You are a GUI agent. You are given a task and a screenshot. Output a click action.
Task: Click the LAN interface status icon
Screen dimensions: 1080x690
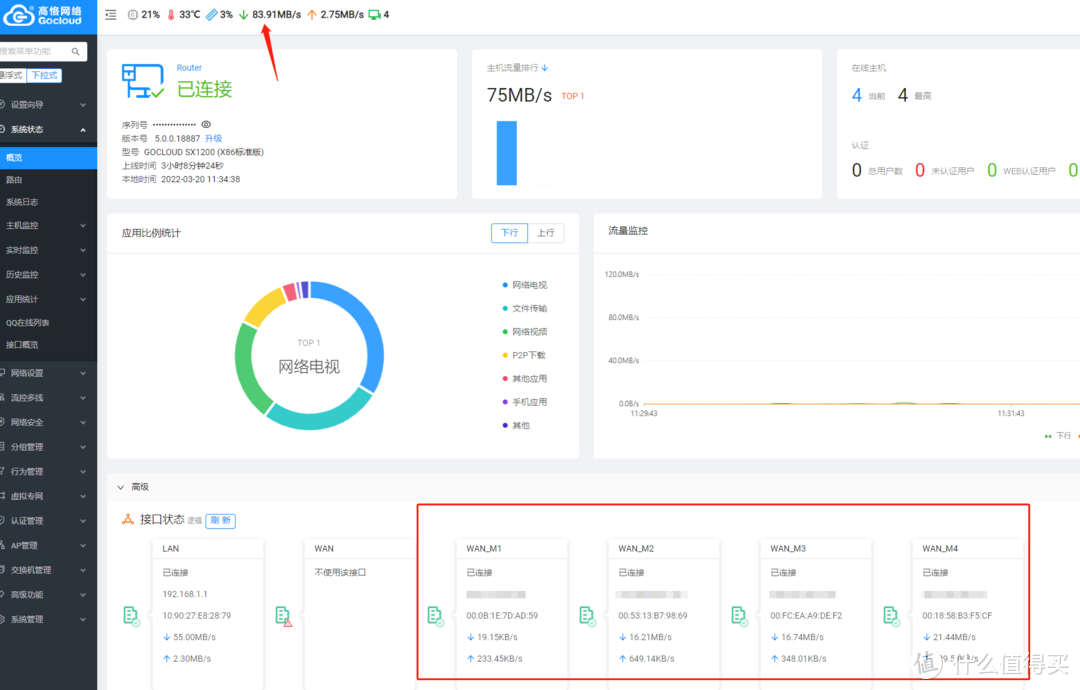[132, 615]
